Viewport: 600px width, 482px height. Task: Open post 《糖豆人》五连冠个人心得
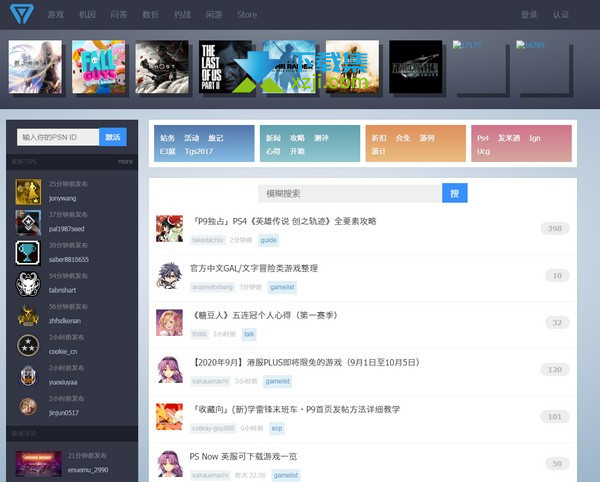tap(264, 315)
